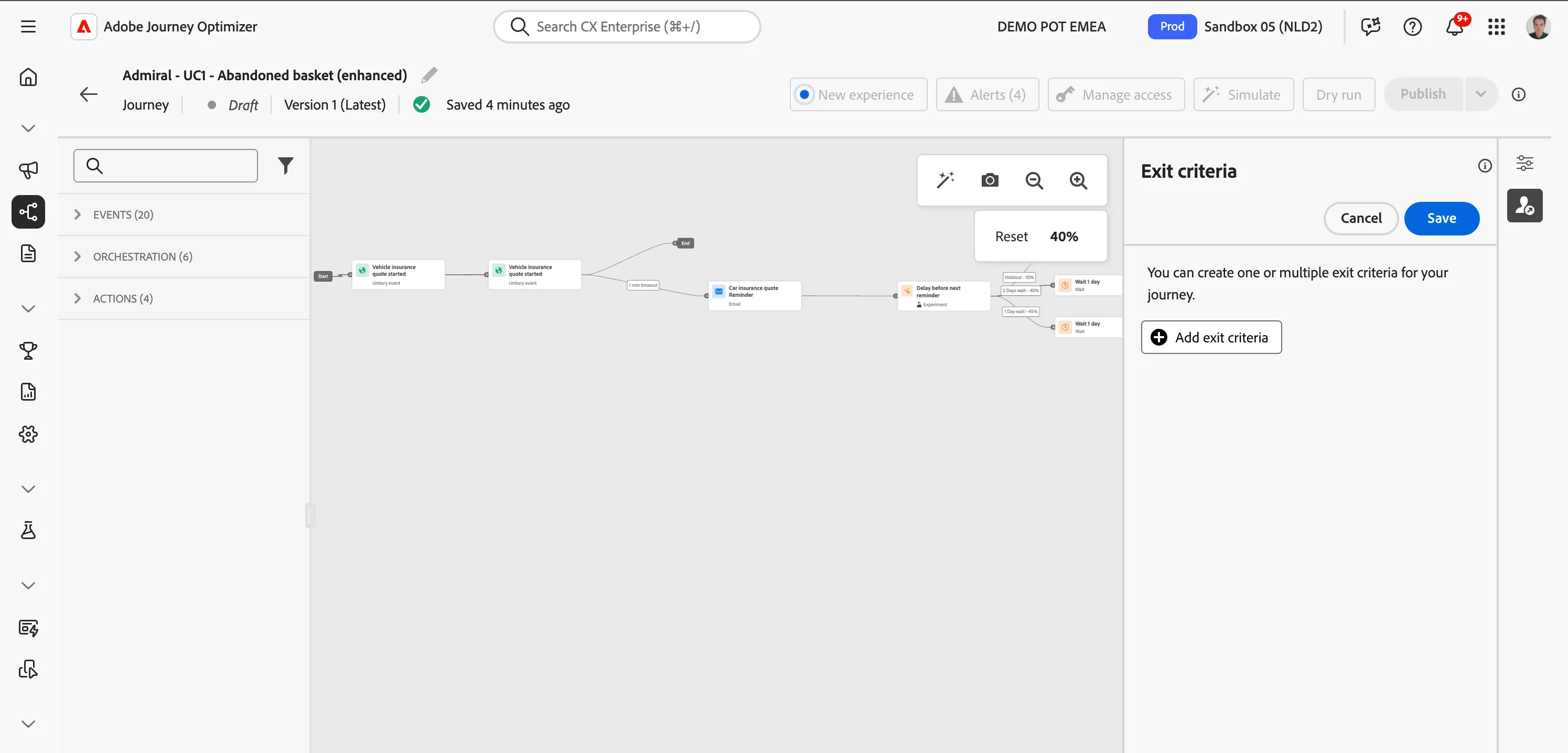The image size is (1568, 753).
Task: Go to Home in left sidebar
Action: click(x=28, y=77)
